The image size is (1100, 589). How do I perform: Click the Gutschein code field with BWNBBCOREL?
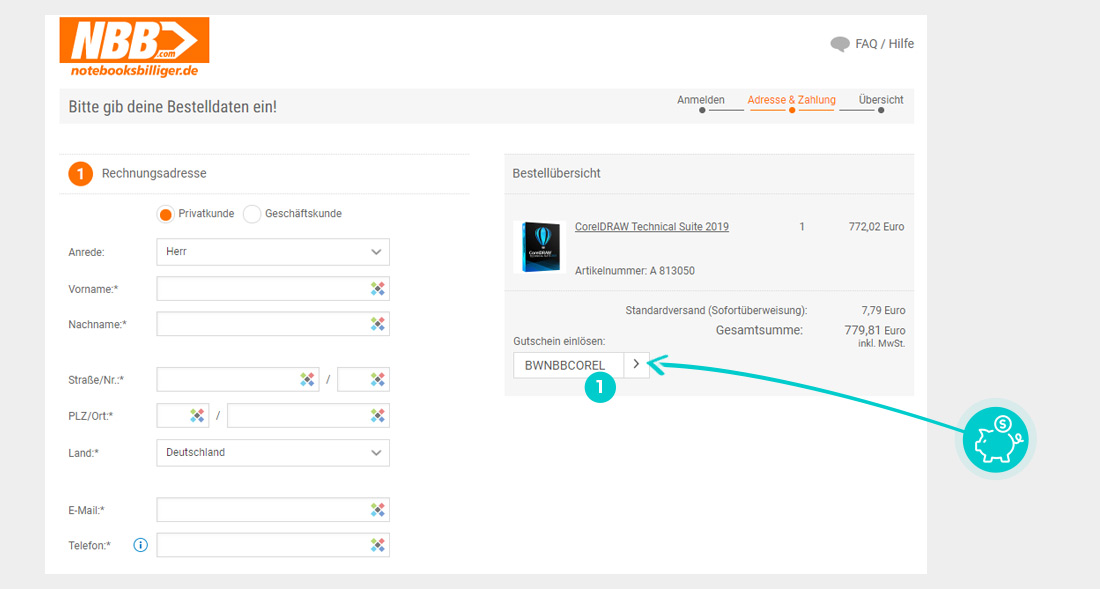pos(568,365)
